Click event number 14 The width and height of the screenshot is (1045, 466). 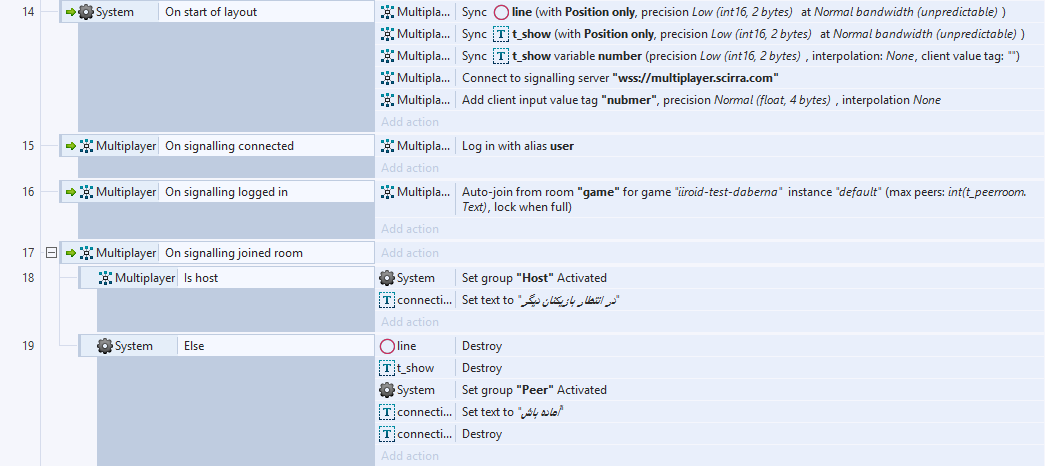point(29,12)
